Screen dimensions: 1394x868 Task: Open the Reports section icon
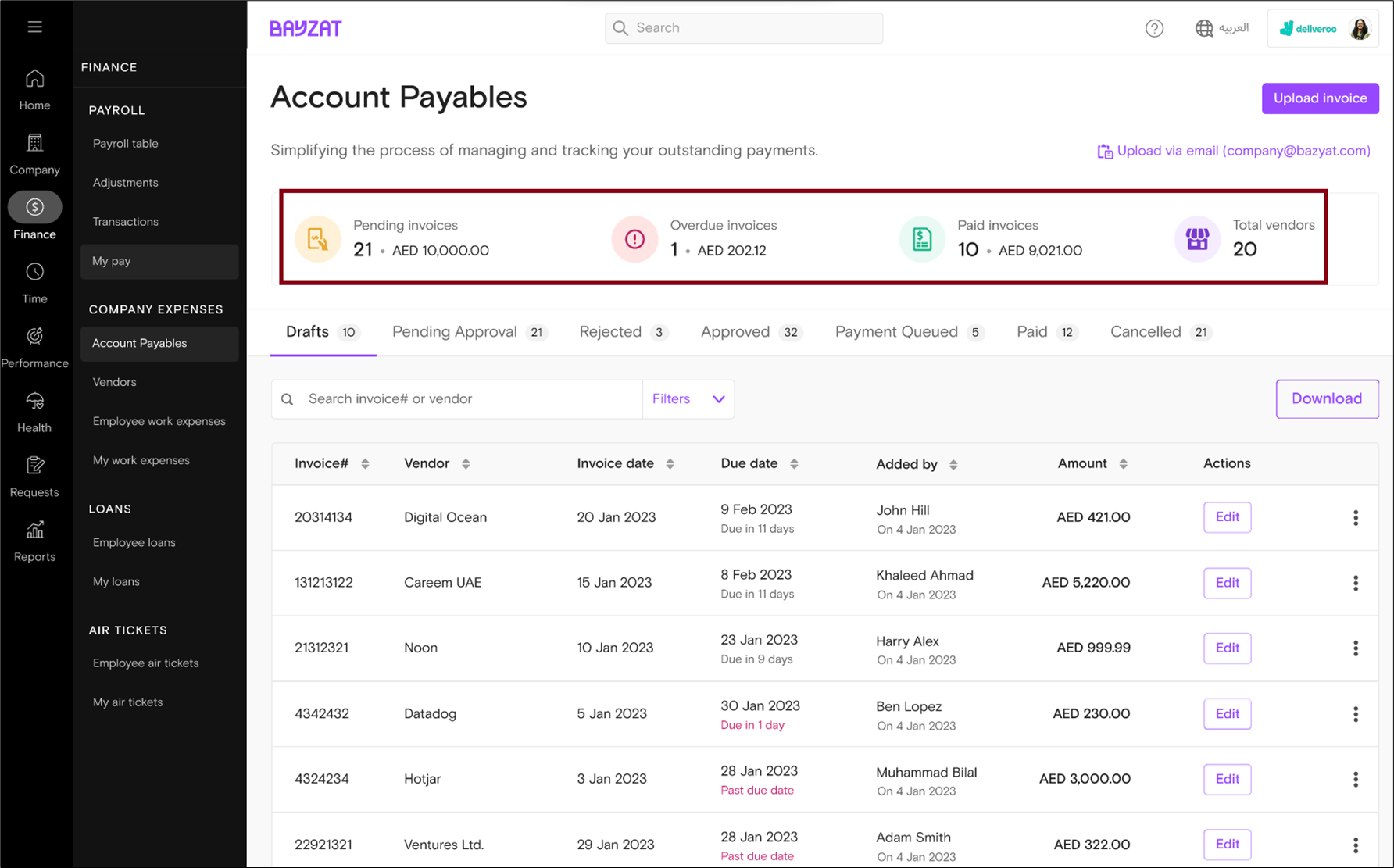[x=34, y=541]
